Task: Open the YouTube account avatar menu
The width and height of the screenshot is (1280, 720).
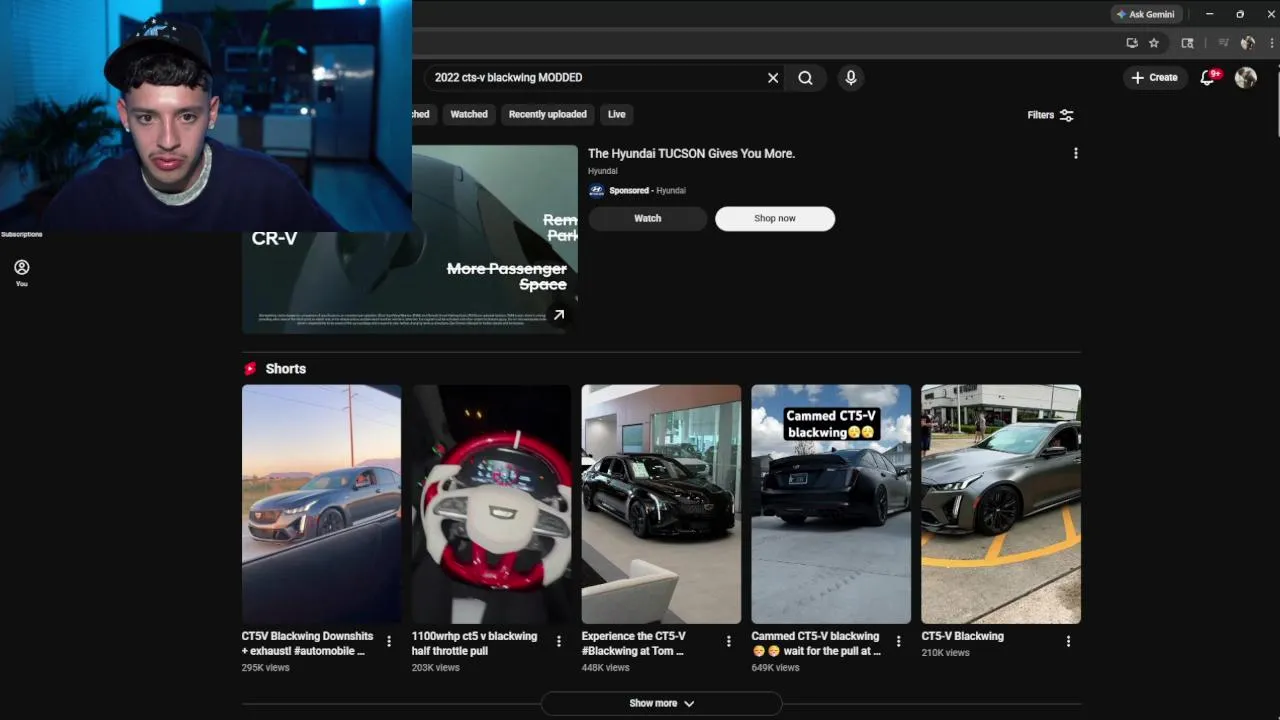Action: pos(1246,78)
